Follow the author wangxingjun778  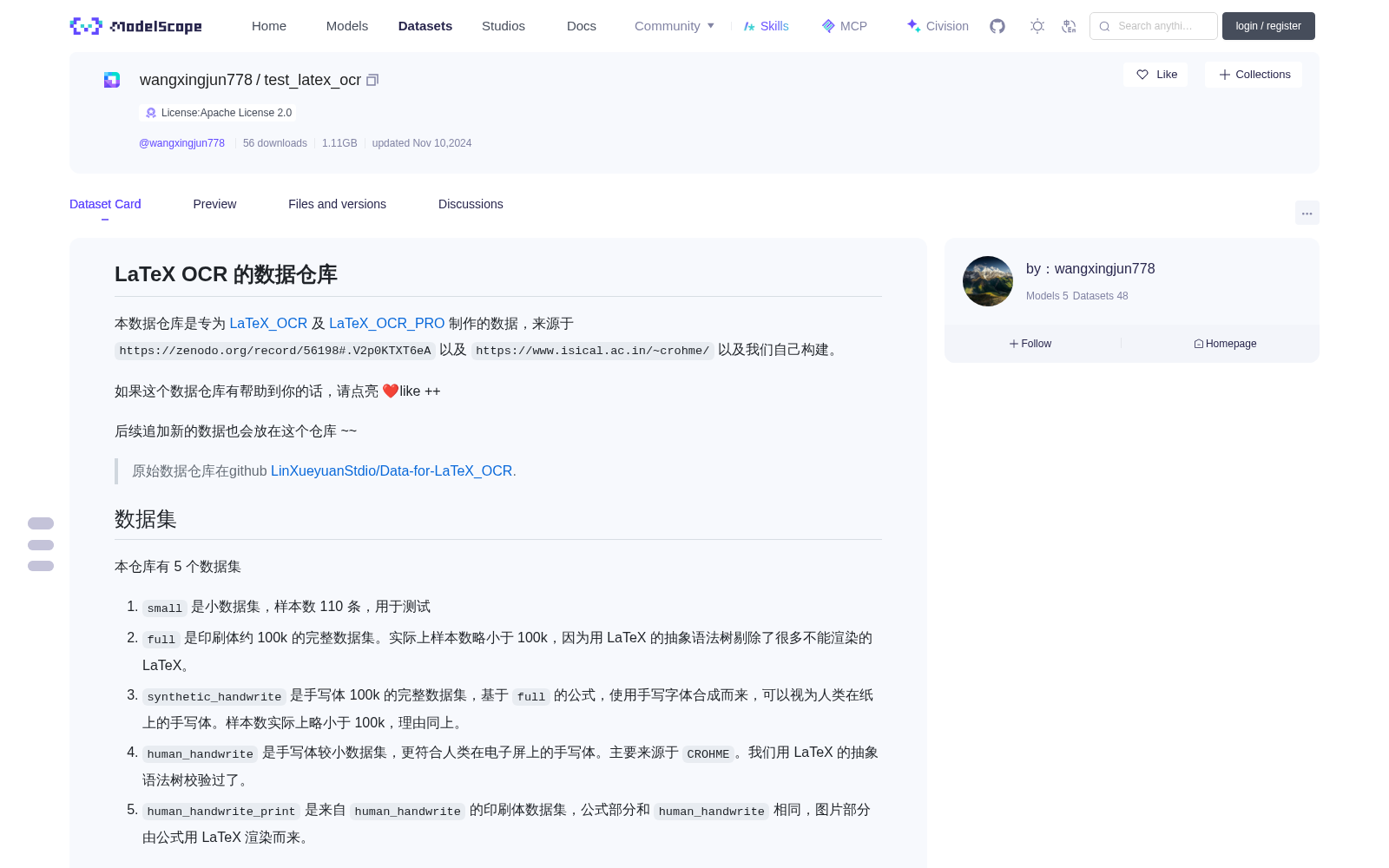tap(1030, 344)
